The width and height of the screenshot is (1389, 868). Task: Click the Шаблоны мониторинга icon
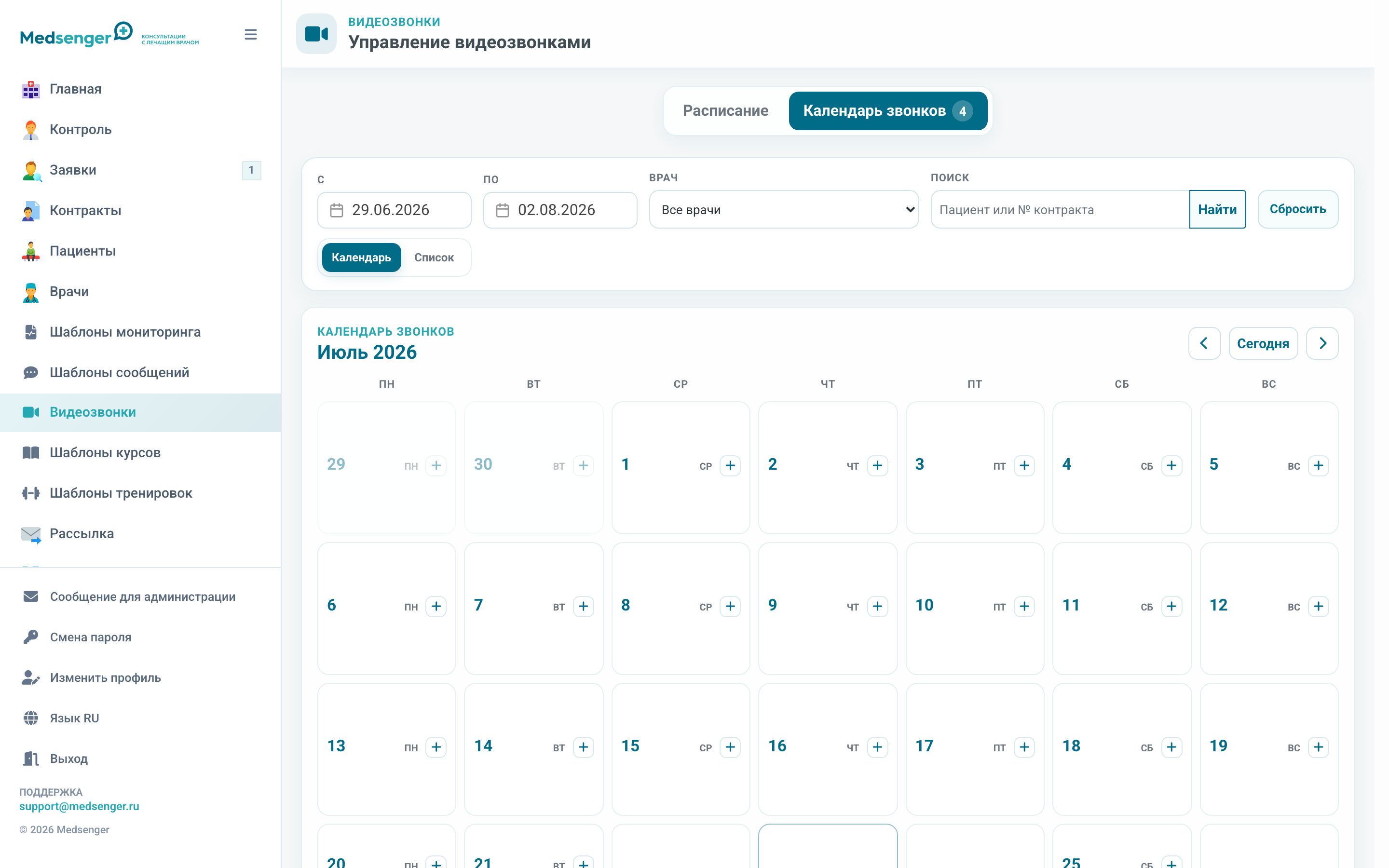pos(31,332)
